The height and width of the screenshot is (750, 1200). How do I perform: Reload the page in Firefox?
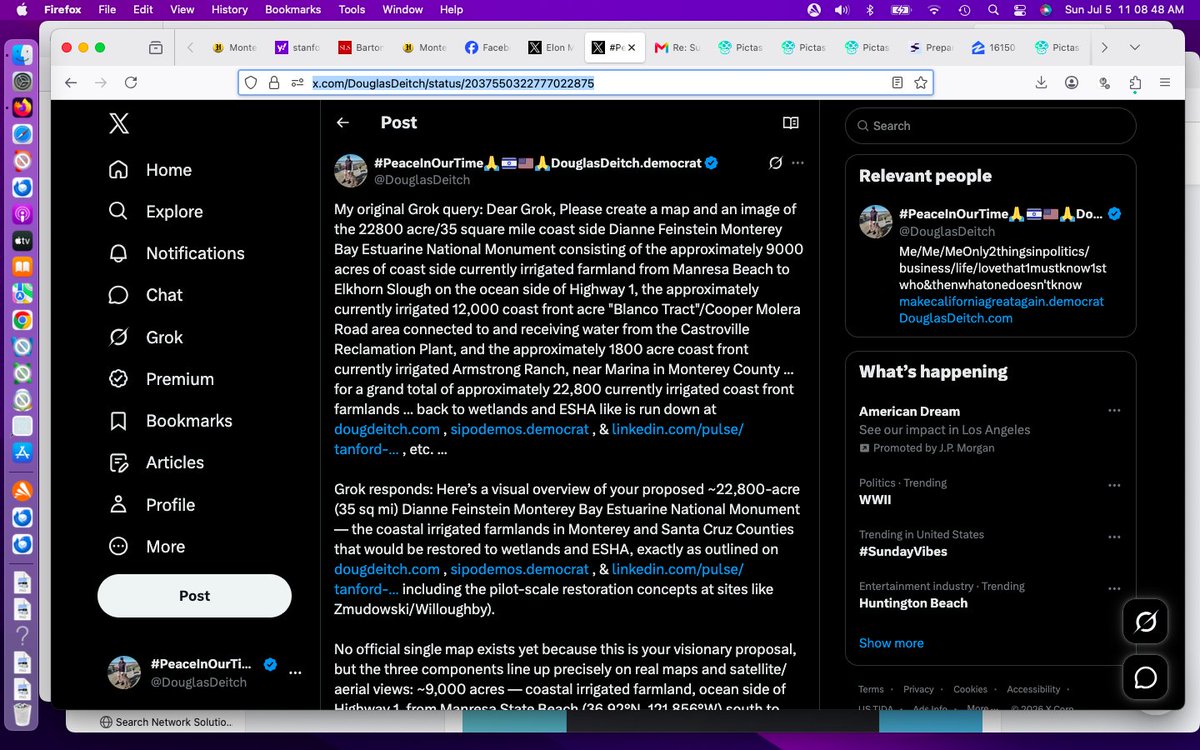click(x=131, y=83)
